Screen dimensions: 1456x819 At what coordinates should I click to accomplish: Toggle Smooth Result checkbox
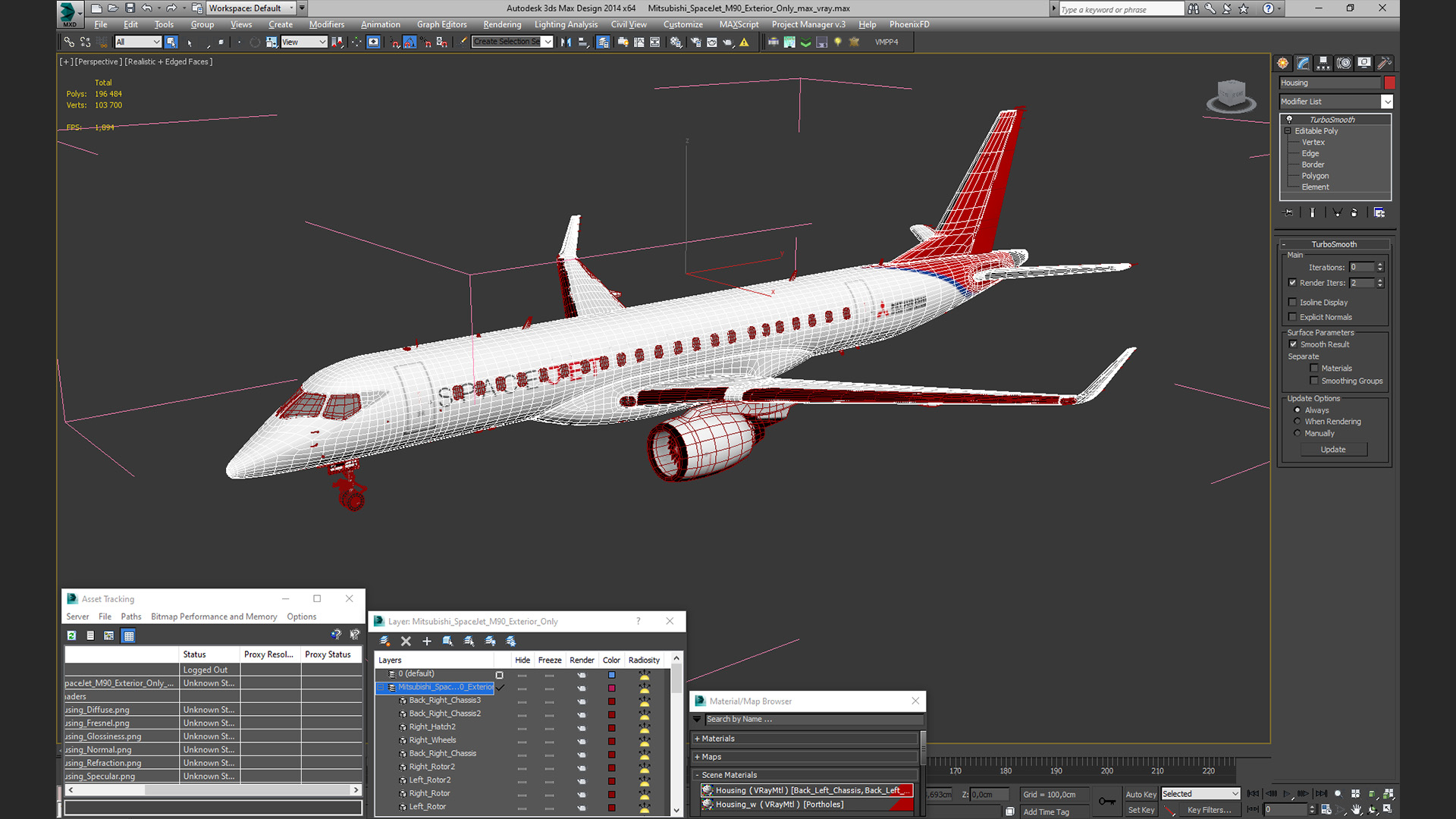pyautogui.click(x=1293, y=344)
